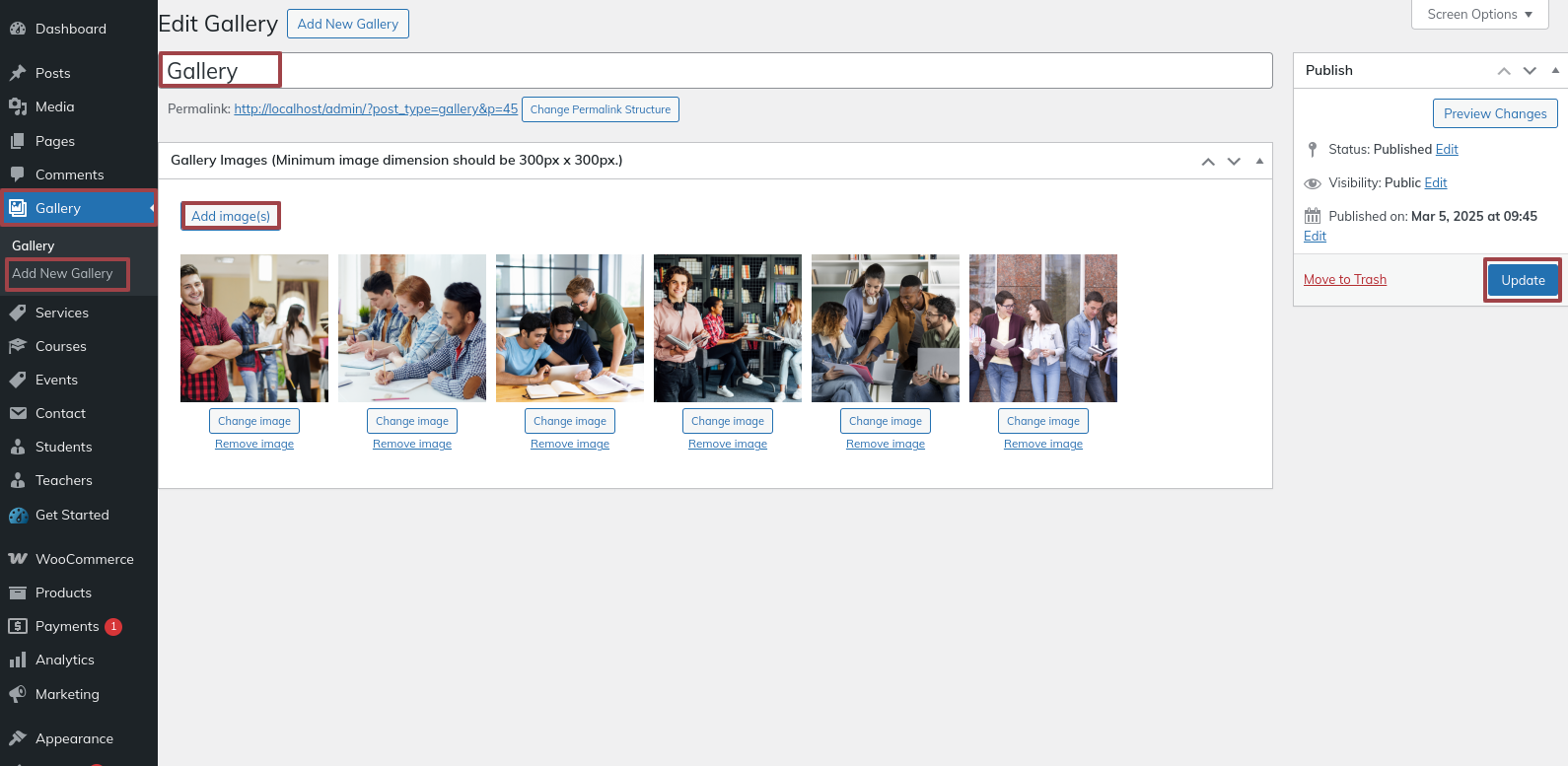Click the Gallery title input field

716,71
